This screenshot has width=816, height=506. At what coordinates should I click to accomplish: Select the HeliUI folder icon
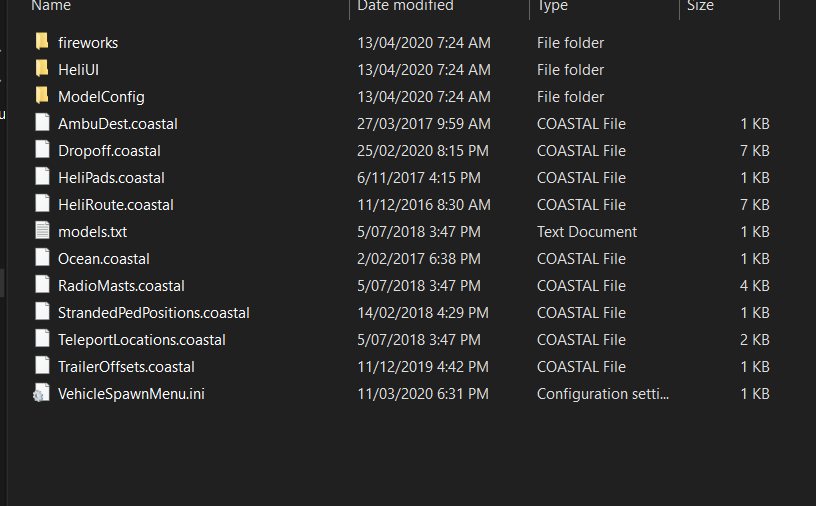tap(41, 69)
